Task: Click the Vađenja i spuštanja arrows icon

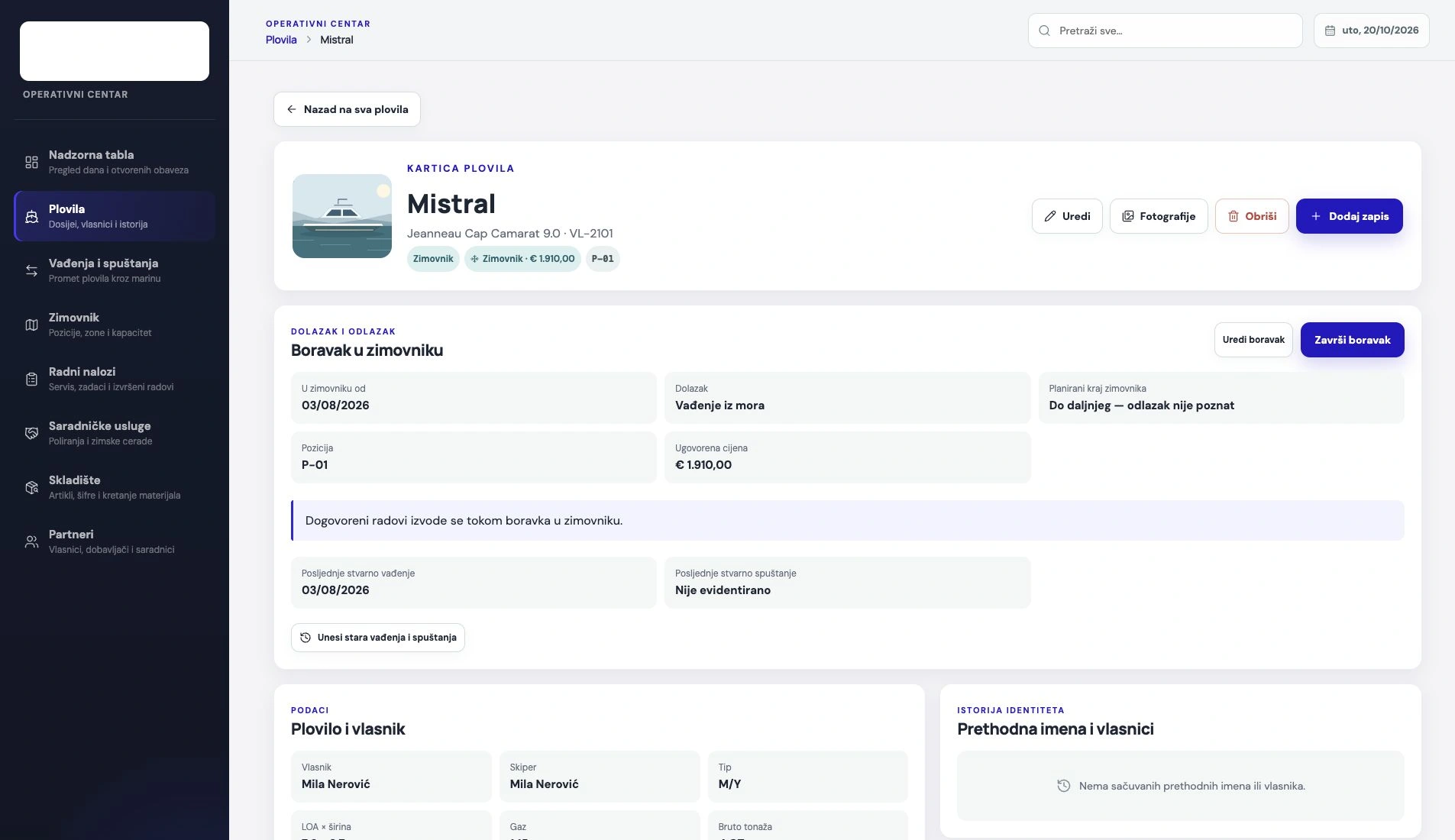Action: click(x=31, y=270)
